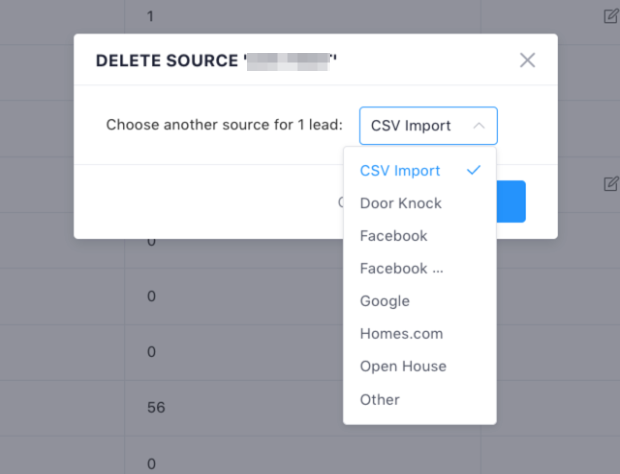Click the table cell showing 1

pos(150,17)
